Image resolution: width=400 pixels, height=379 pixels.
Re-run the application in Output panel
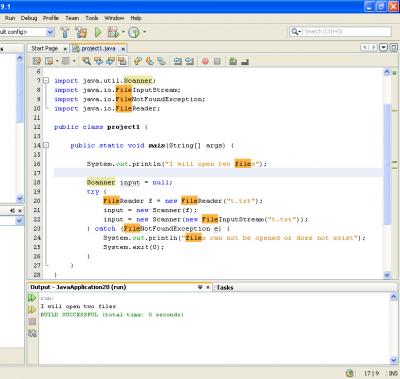(x=32, y=298)
